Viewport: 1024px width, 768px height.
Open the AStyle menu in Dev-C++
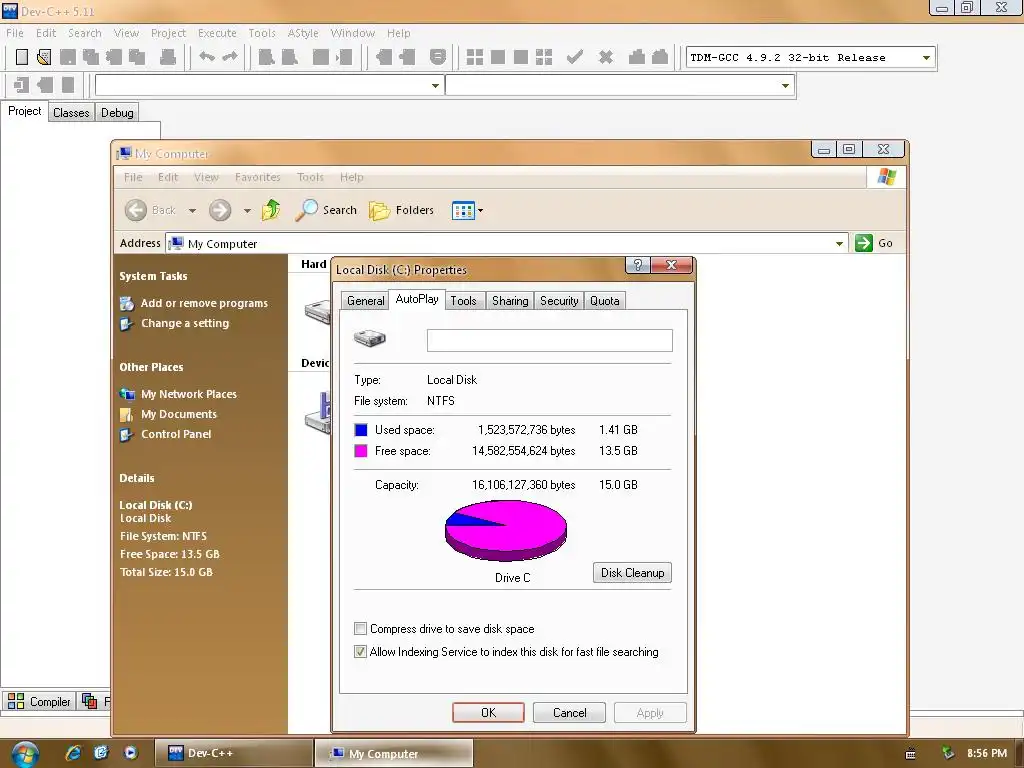[x=303, y=33]
